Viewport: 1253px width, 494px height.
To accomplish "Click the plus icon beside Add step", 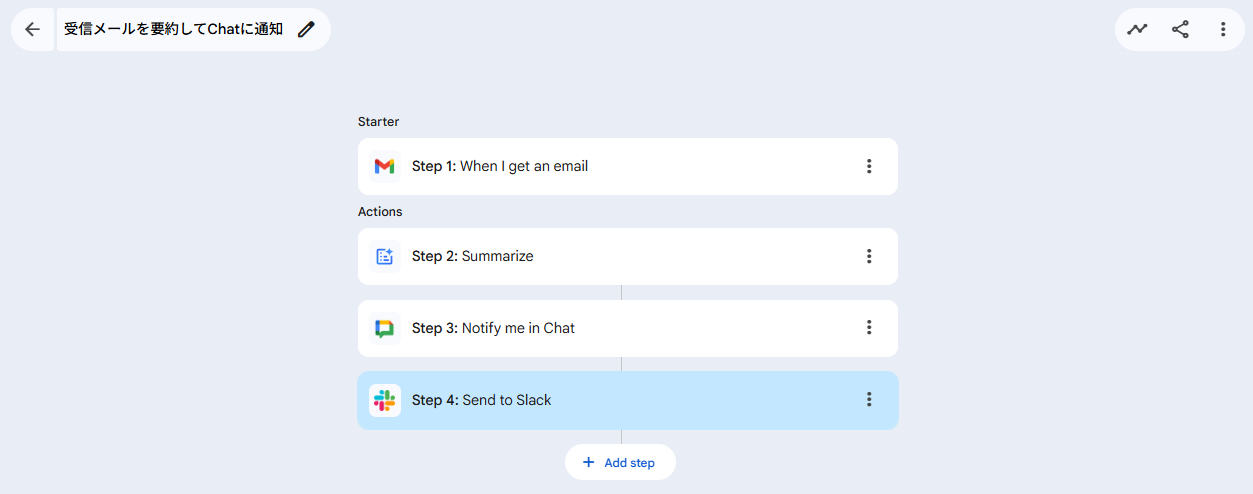I will [x=589, y=462].
